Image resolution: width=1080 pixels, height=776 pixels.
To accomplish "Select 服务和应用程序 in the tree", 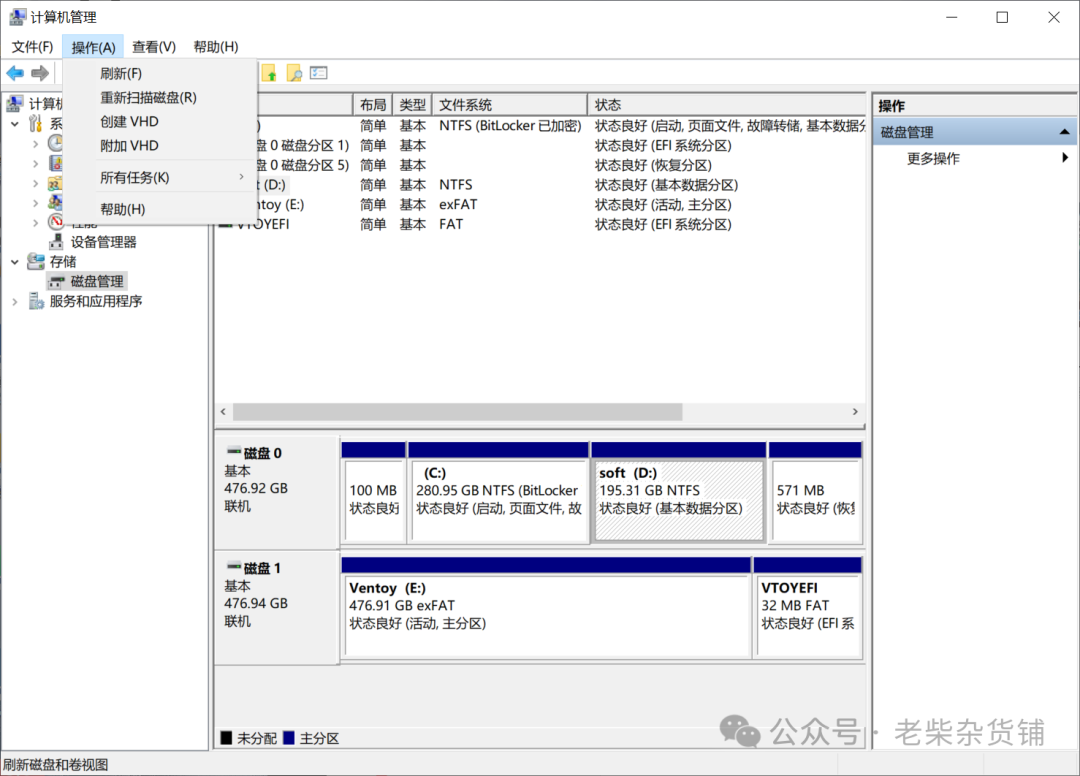I will click(96, 301).
